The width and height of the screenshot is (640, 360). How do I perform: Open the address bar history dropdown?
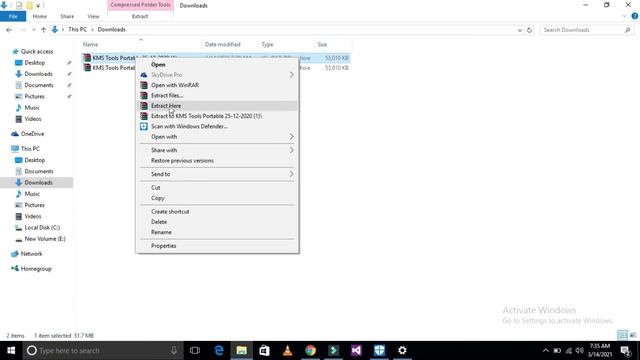(x=520, y=30)
